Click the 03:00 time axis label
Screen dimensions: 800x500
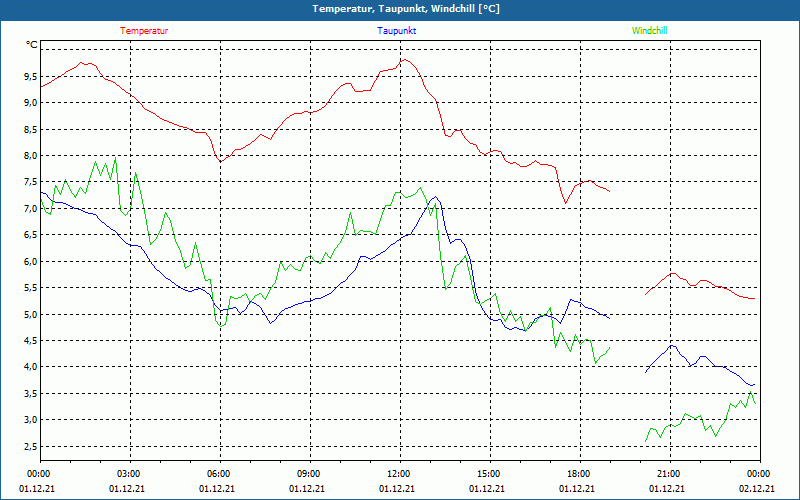click(x=130, y=474)
